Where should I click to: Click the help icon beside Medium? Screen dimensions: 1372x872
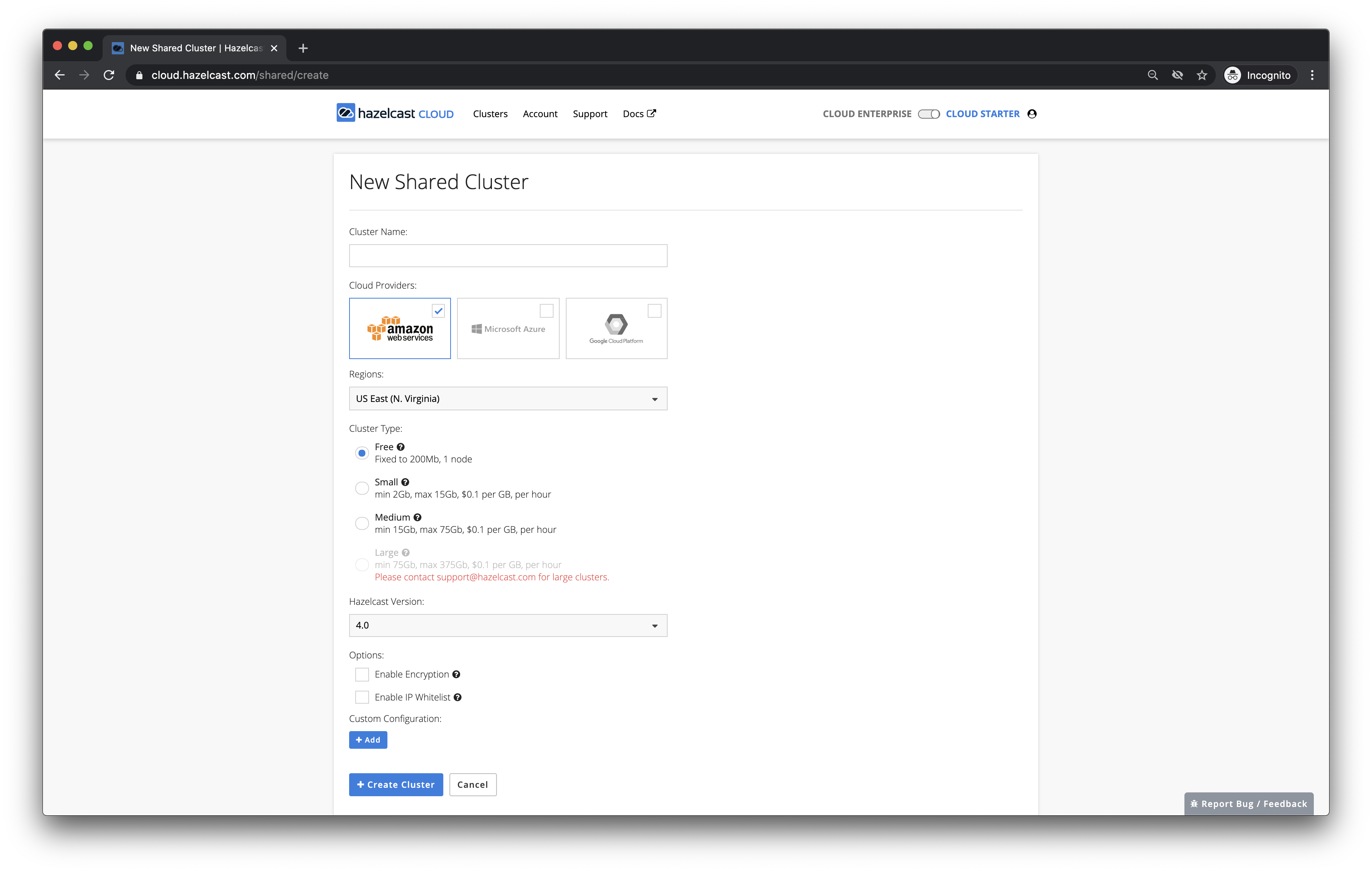(418, 518)
